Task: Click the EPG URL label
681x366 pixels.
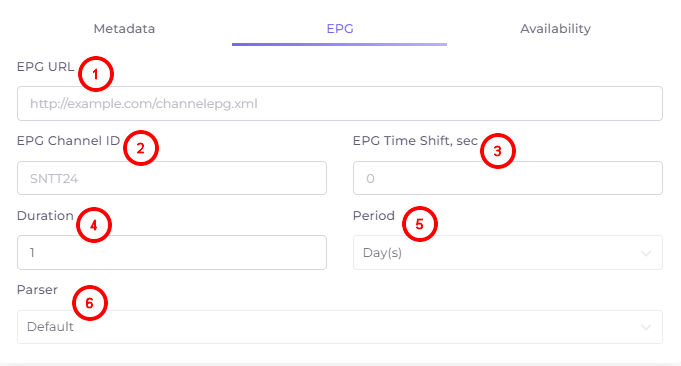Action: pyautogui.click(x=46, y=67)
